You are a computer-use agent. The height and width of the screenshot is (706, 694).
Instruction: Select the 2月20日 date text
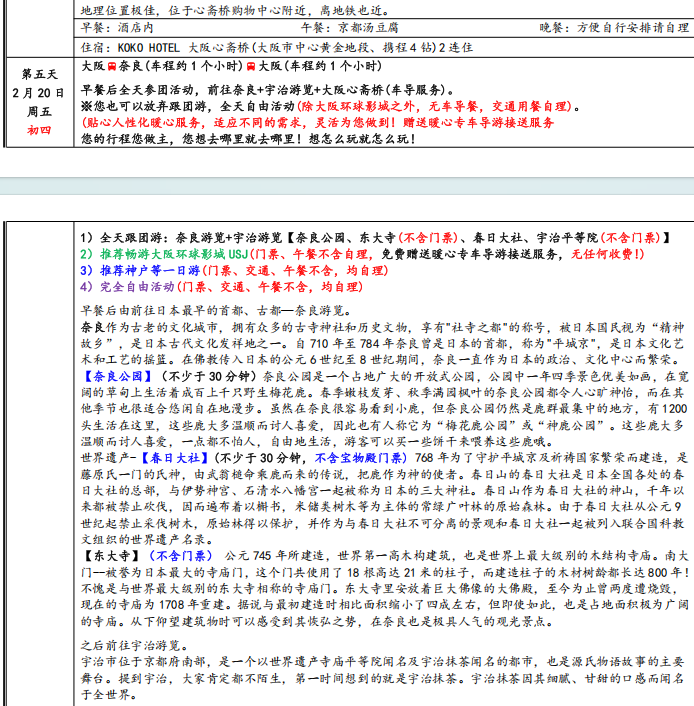tap(39, 92)
